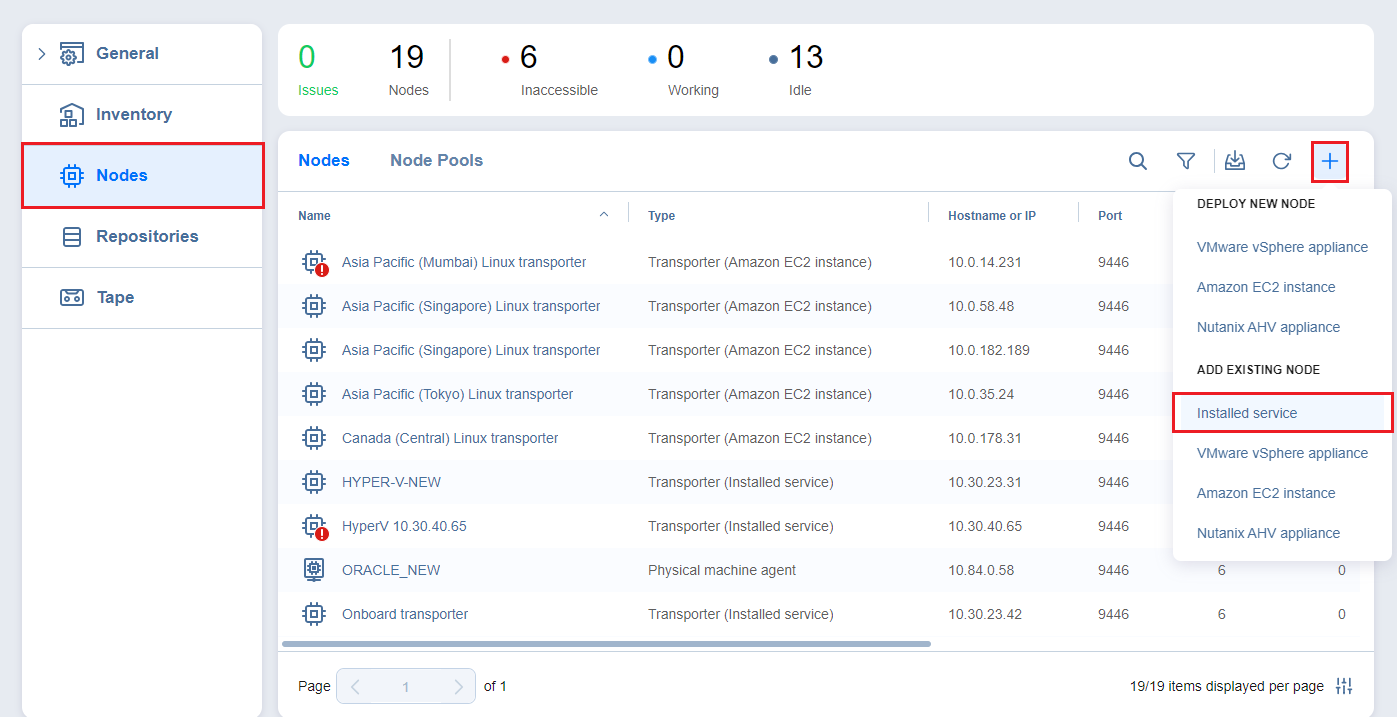Click the page number input field
Viewport: 1397px width, 717px height.
(x=405, y=686)
